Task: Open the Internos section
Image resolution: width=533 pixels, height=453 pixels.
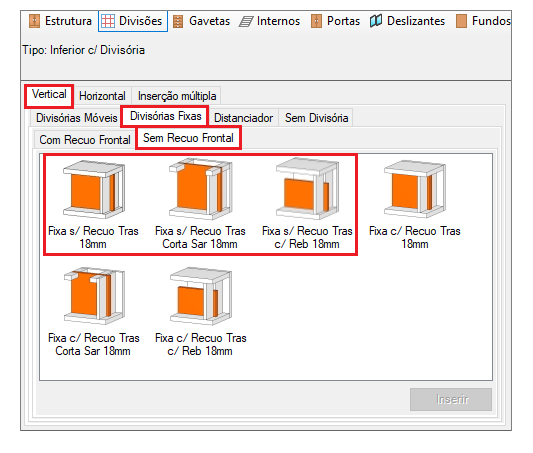Action: pyautogui.click(x=270, y=21)
